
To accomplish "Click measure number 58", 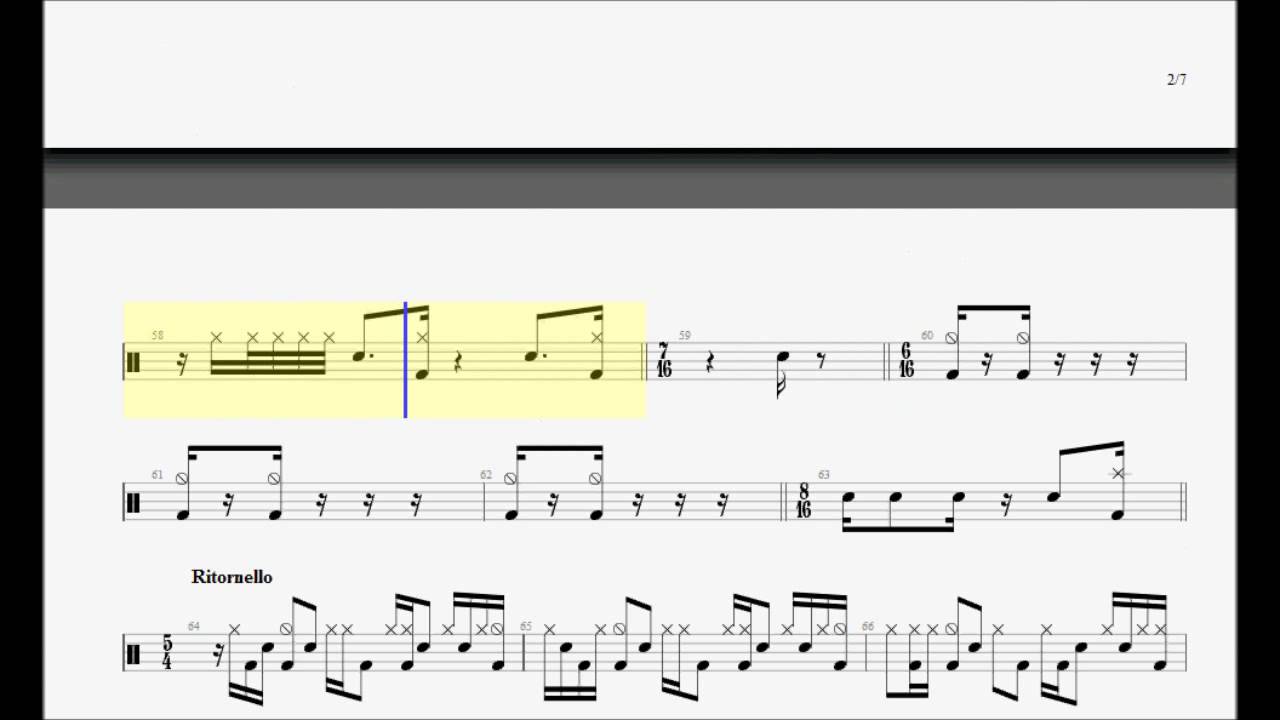I will pos(158,335).
